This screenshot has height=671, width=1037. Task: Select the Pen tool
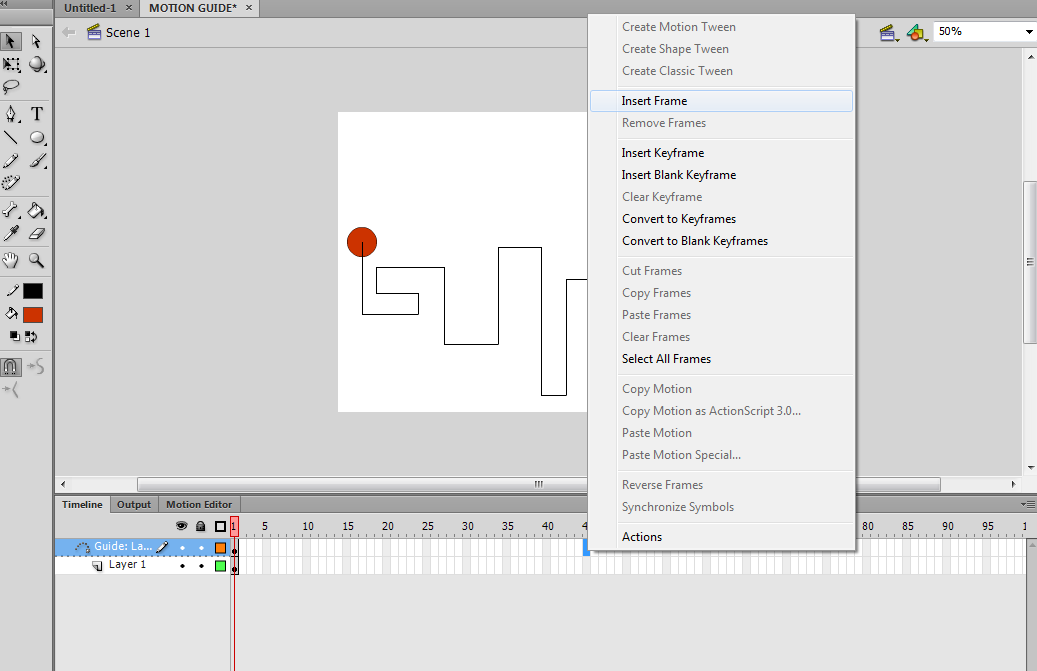point(12,113)
